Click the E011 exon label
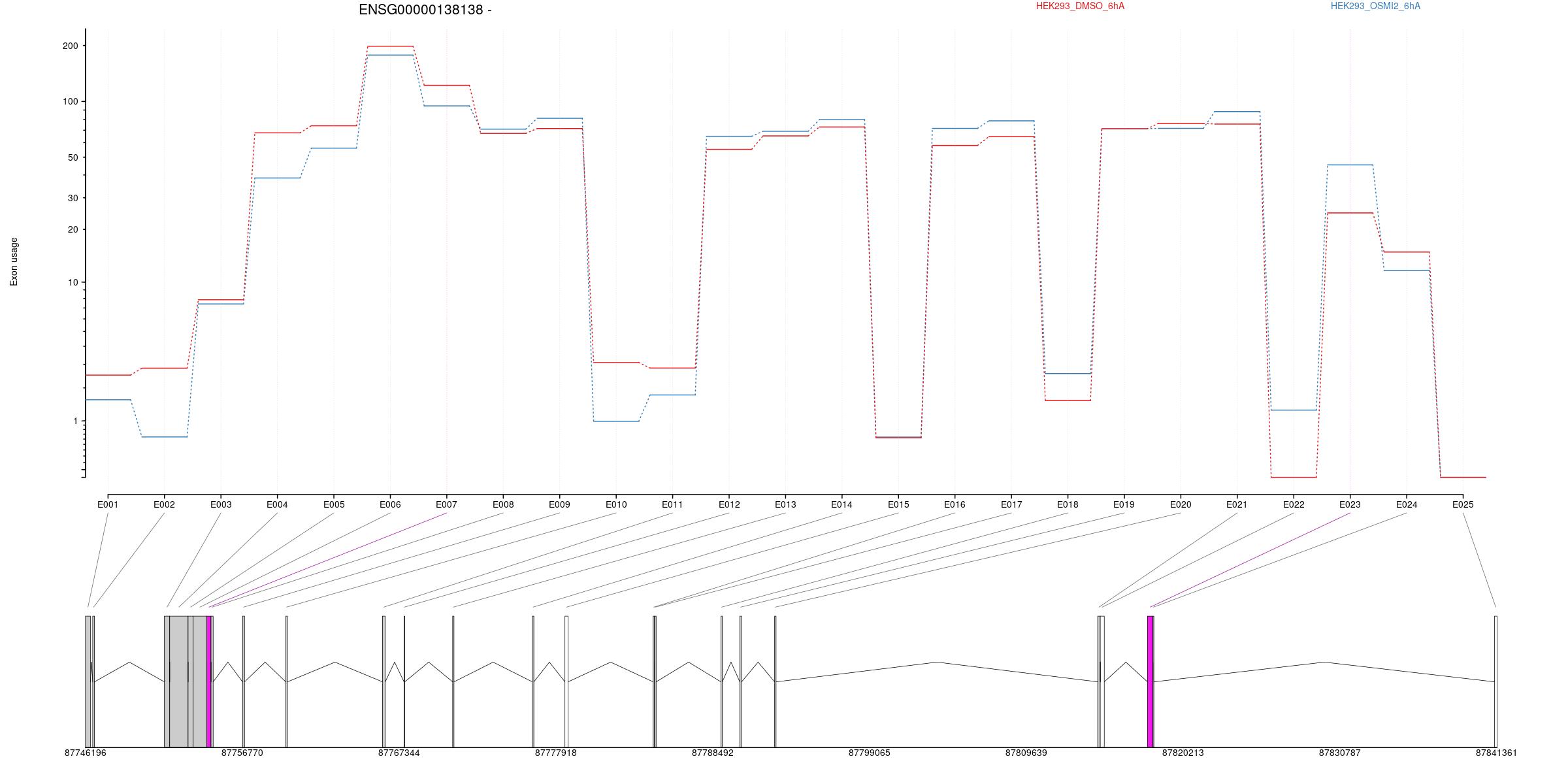1568x784 pixels. click(672, 504)
